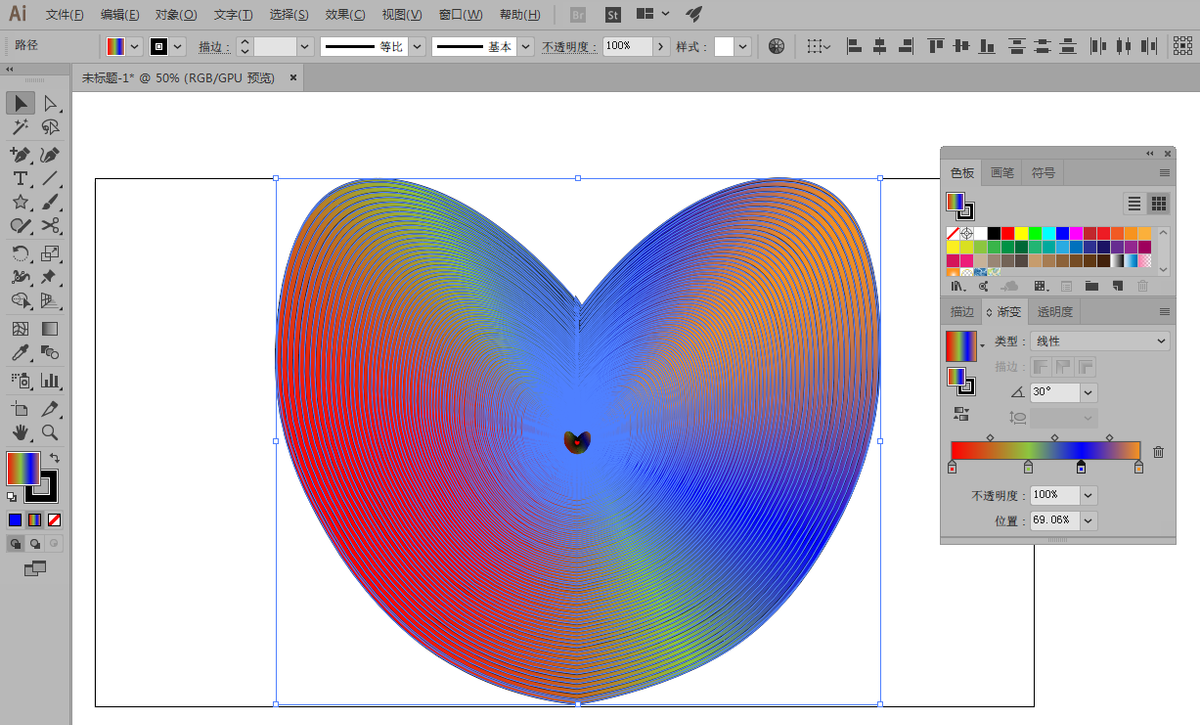Enable Draw Behind mode

tap(35, 543)
